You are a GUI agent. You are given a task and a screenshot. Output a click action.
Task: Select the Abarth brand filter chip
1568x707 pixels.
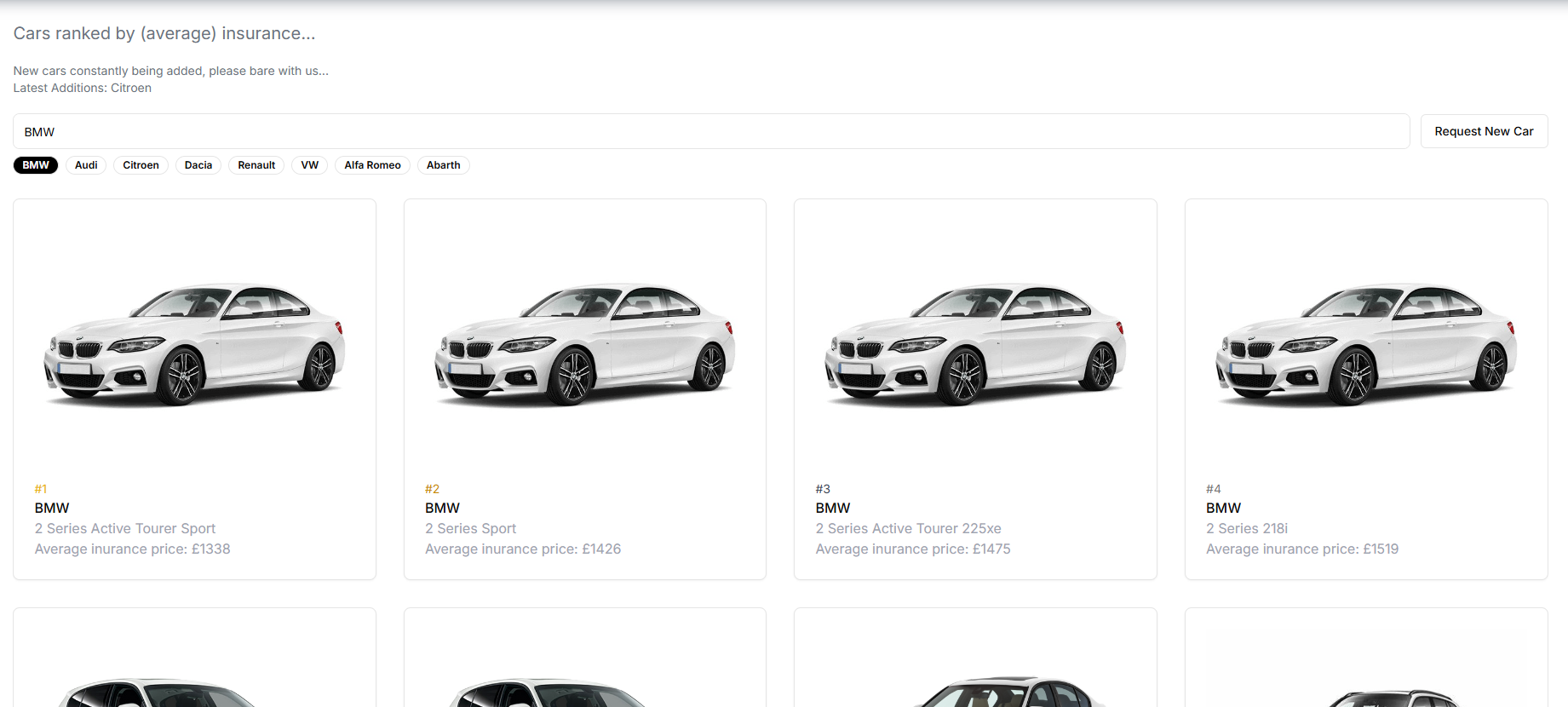(443, 165)
